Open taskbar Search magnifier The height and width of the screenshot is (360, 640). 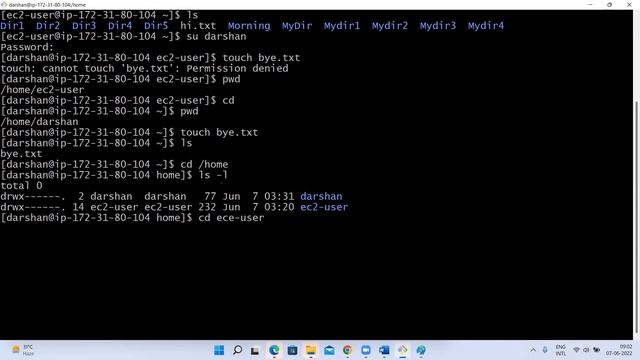237,350
